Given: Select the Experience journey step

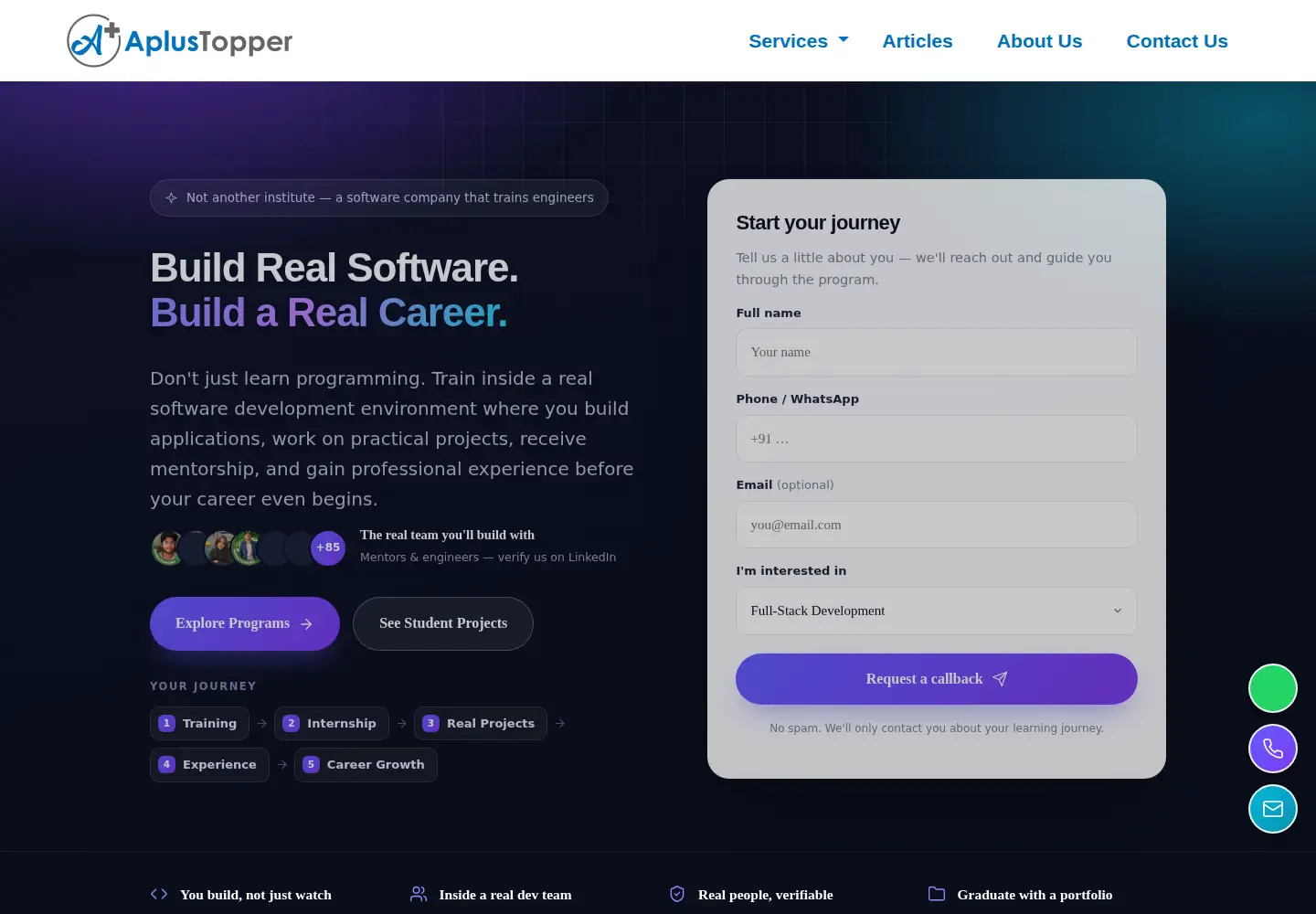Looking at the screenshot, I should pos(209,764).
